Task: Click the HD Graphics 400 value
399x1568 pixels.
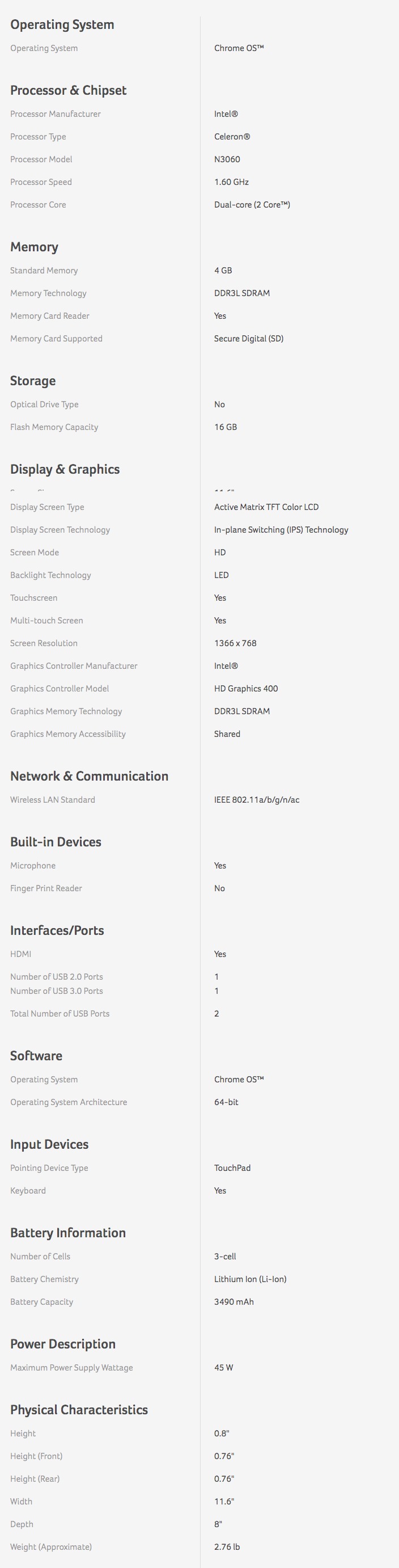Action: pyautogui.click(x=246, y=689)
